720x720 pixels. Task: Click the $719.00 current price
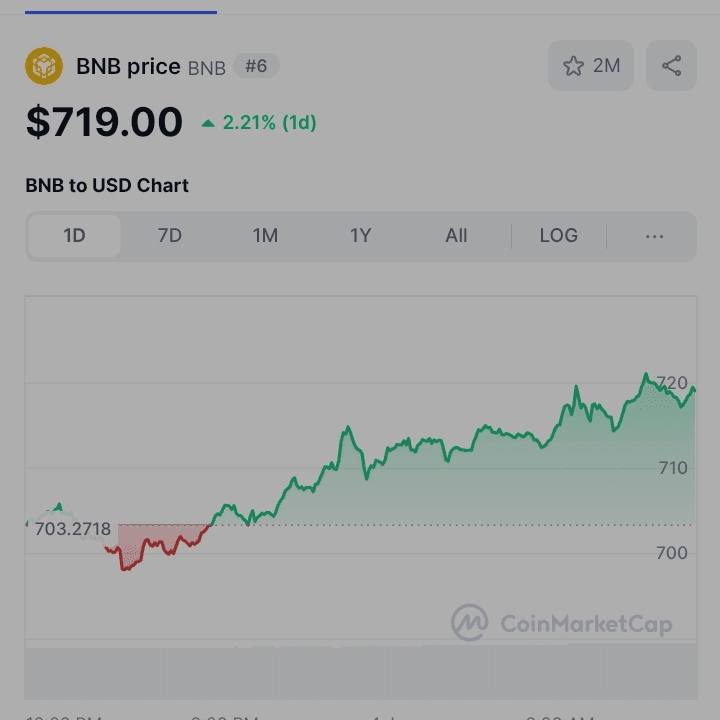coord(104,122)
